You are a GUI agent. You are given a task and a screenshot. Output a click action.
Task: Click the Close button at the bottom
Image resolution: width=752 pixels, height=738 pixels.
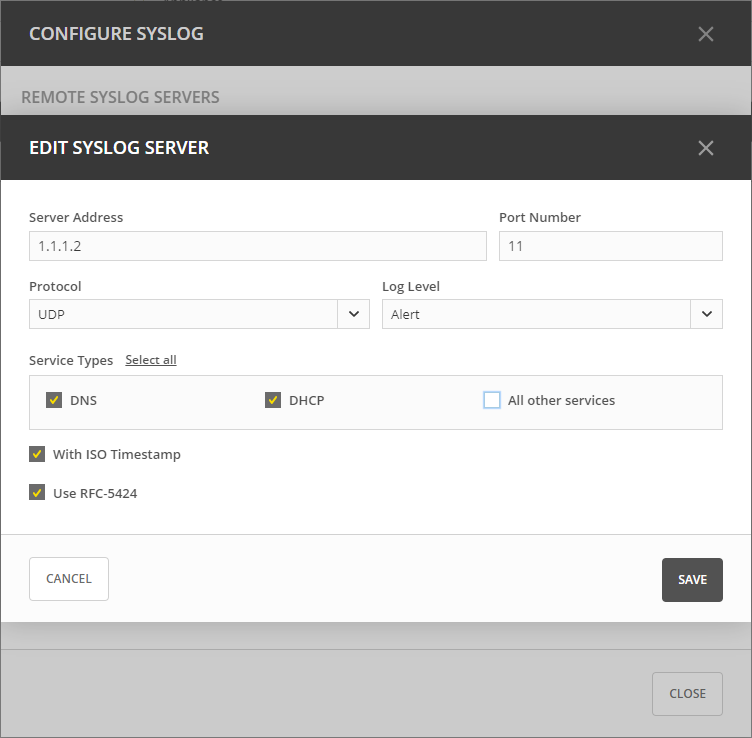[x=687, y=694]
